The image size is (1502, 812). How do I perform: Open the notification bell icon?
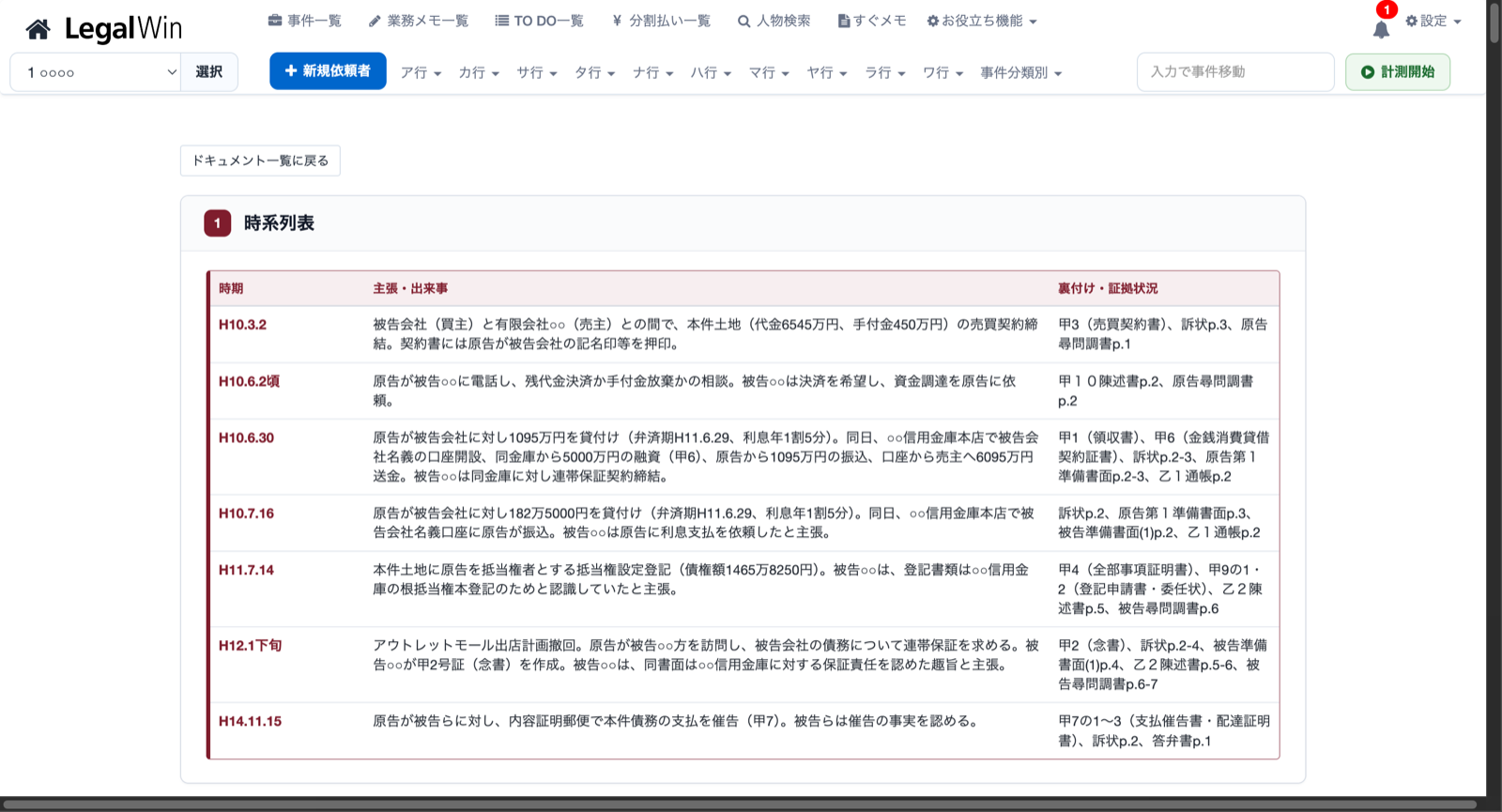coord(1381,30)
